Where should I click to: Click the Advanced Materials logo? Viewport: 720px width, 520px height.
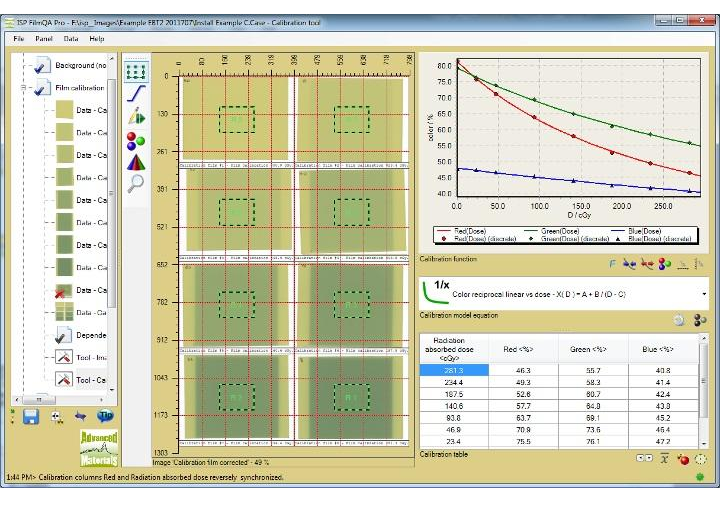point(99,447)
